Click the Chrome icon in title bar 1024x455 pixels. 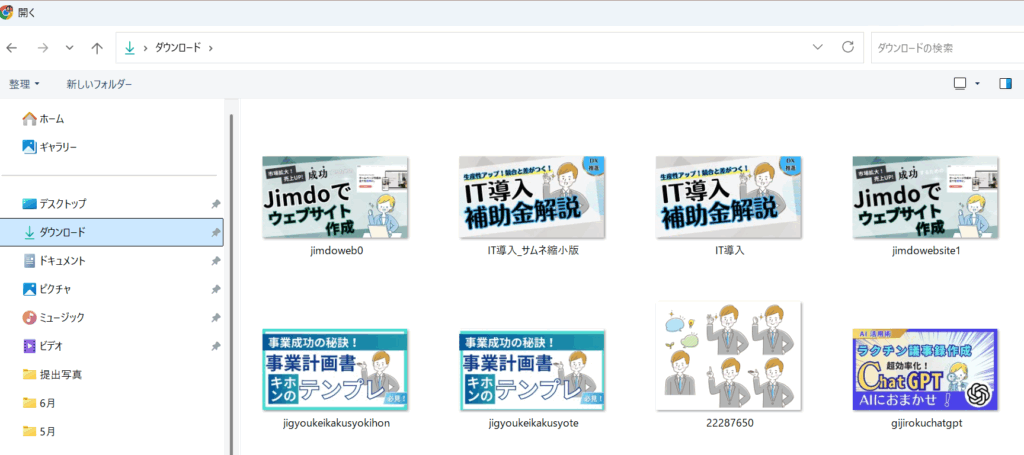pos(7,12)
